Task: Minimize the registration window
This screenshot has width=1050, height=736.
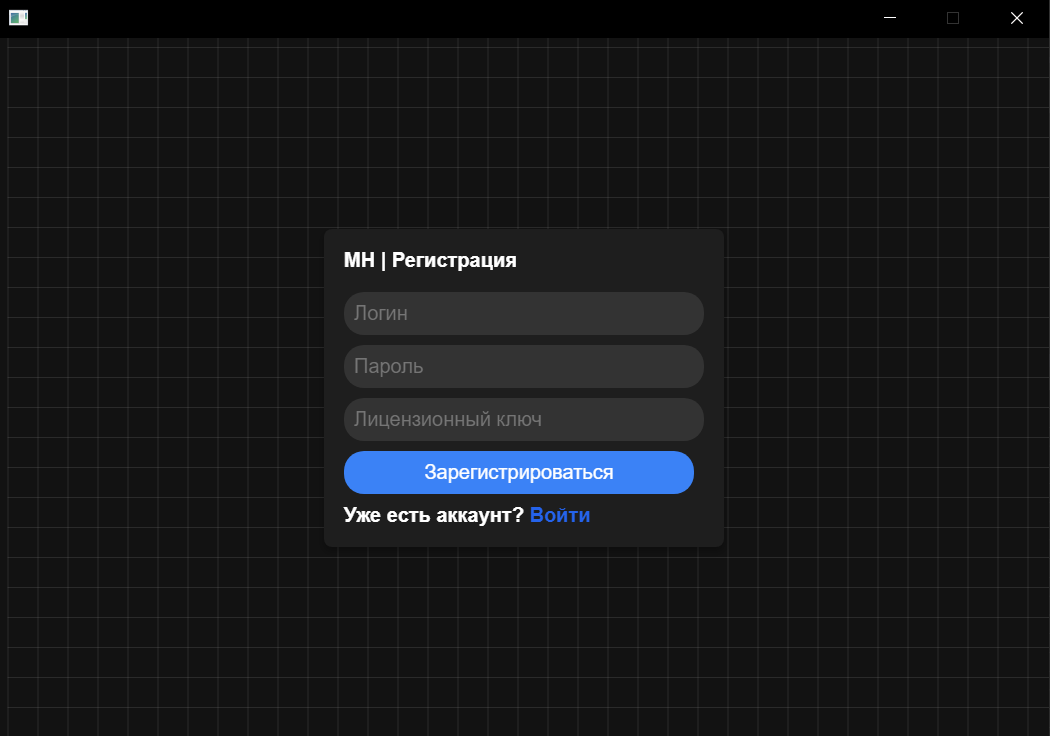Action: click(890, 18)
